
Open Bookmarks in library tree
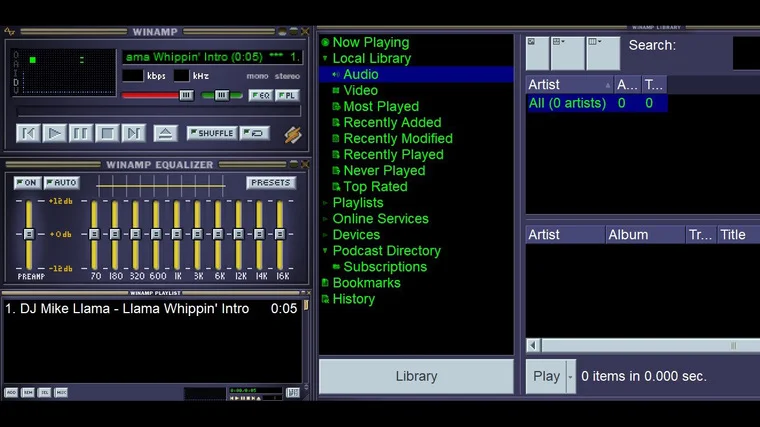point(366,283)
